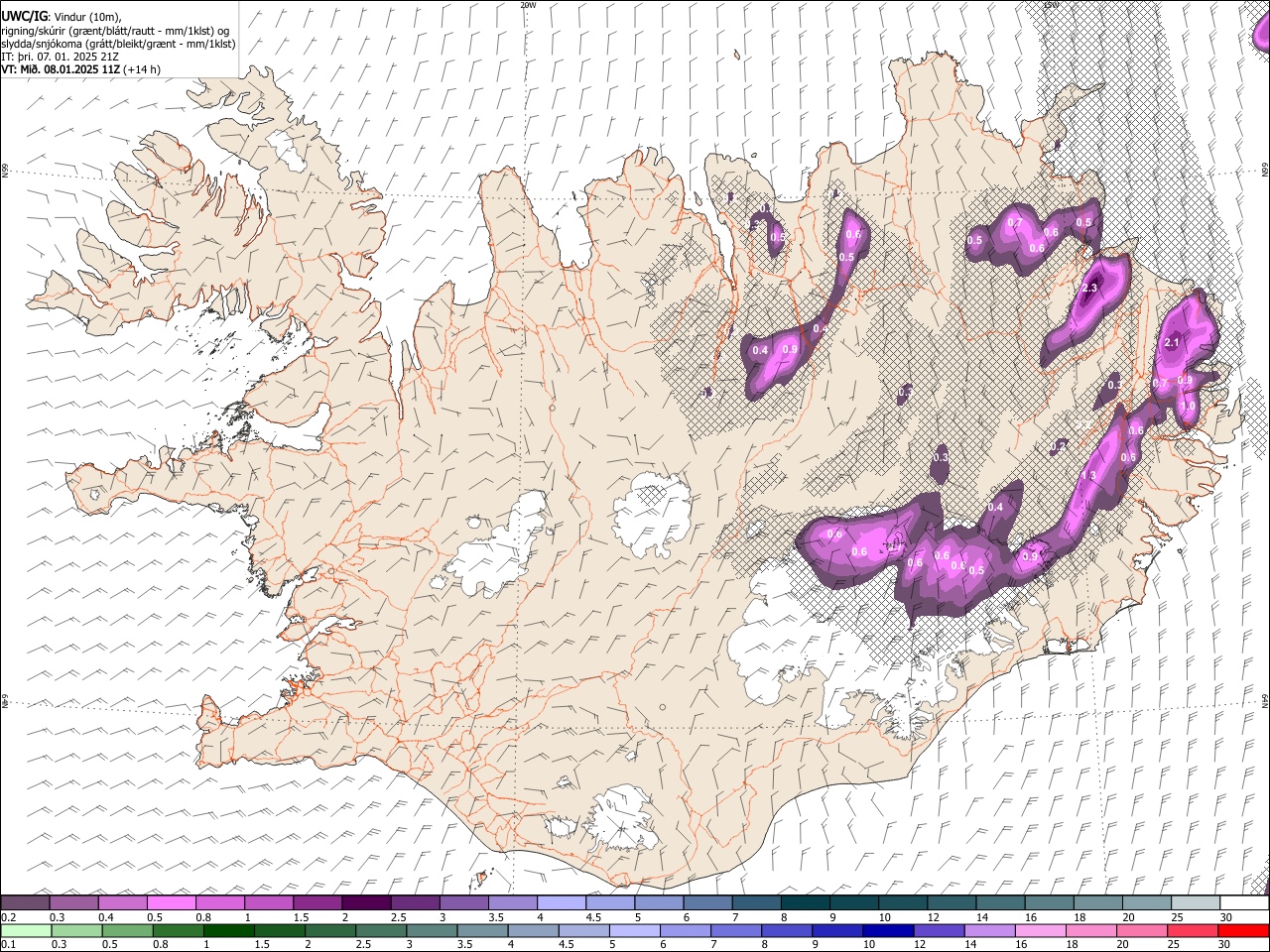The image size is (1270, 952).
Task: Click the 1.3 snowfall value on the map
Action: tap(1087, 476)
